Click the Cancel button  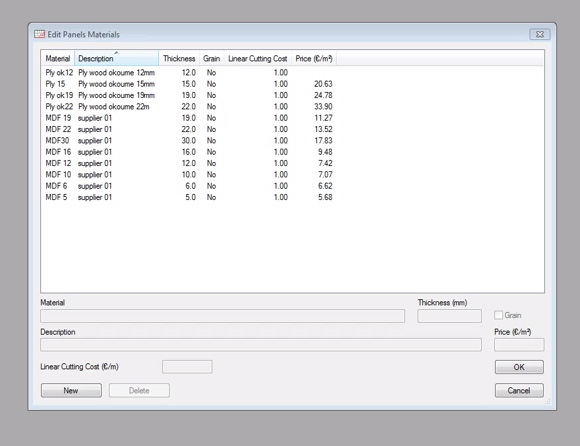[x=519, y=391]
